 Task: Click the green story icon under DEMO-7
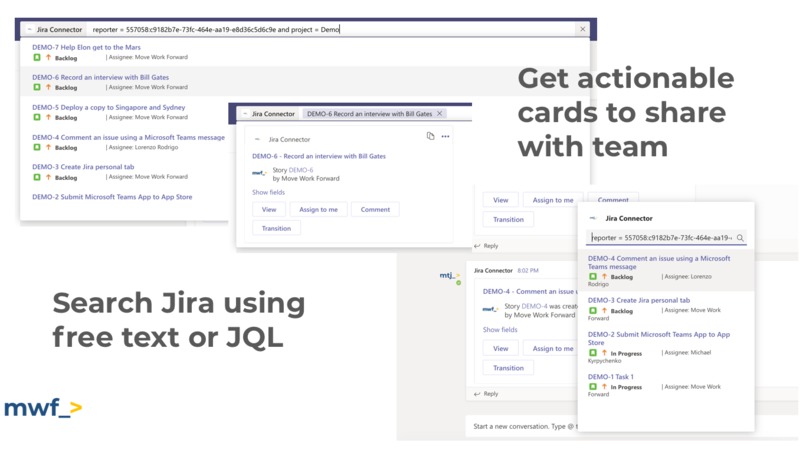[x=36, y=58]
